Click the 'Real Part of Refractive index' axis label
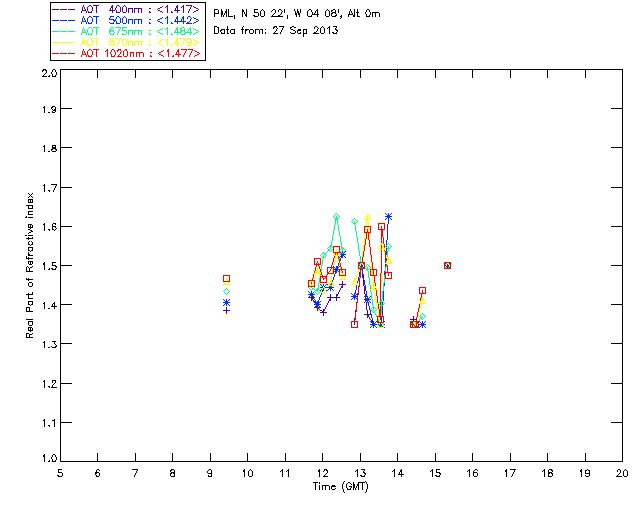 (29, 266)
